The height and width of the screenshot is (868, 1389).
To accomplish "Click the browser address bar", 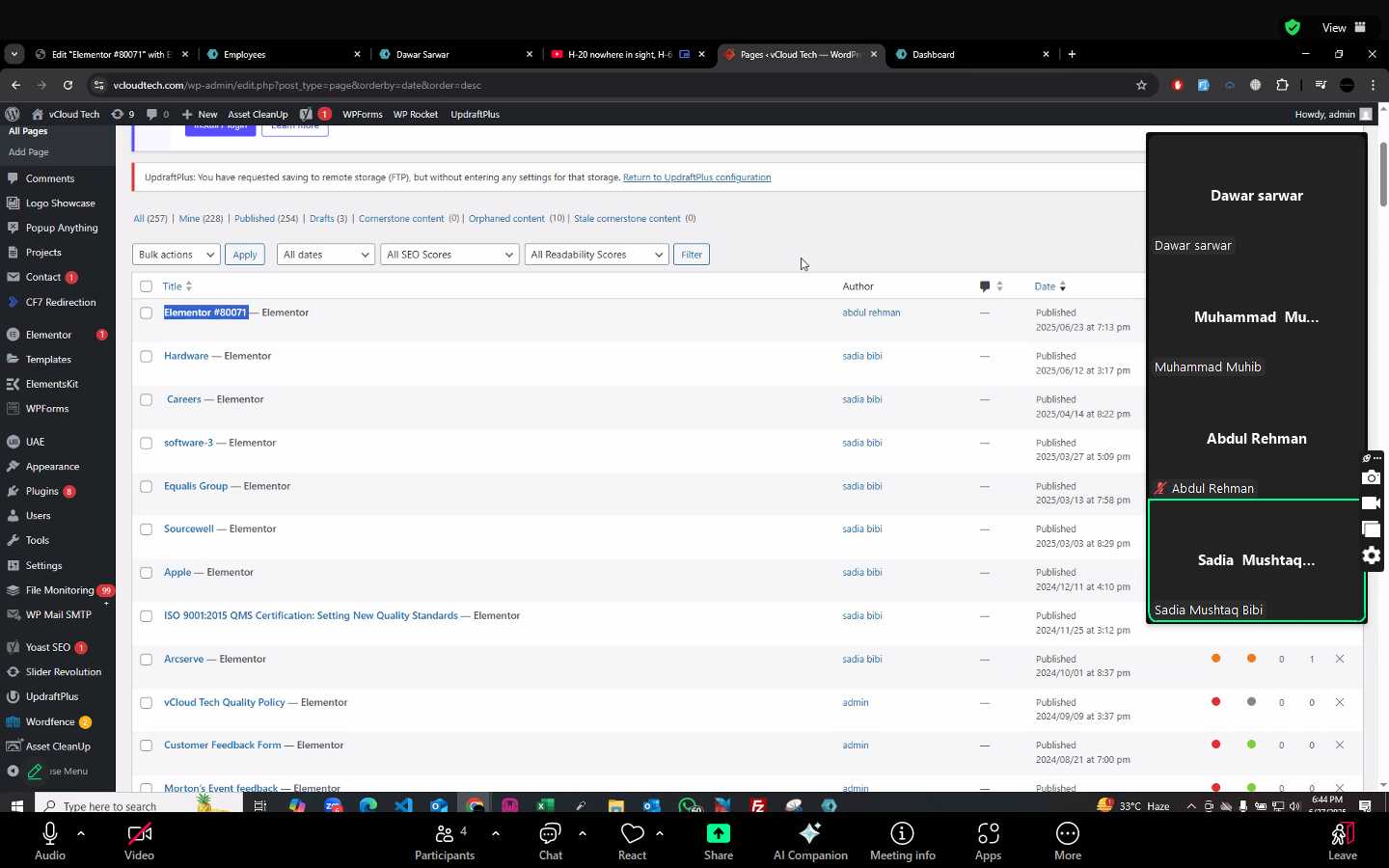I will click(617, 85).
